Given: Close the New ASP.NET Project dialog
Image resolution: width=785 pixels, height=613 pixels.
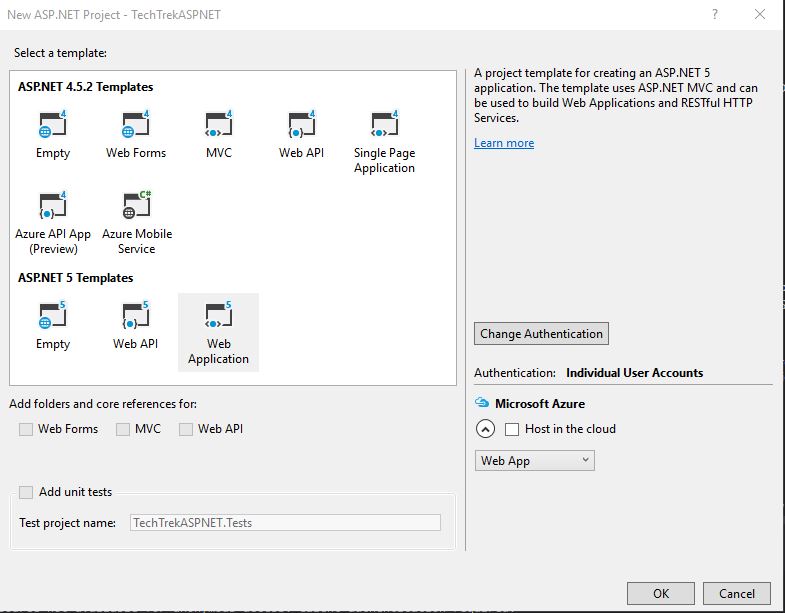Looking at the screenshot, I should [x=760, y=14].
